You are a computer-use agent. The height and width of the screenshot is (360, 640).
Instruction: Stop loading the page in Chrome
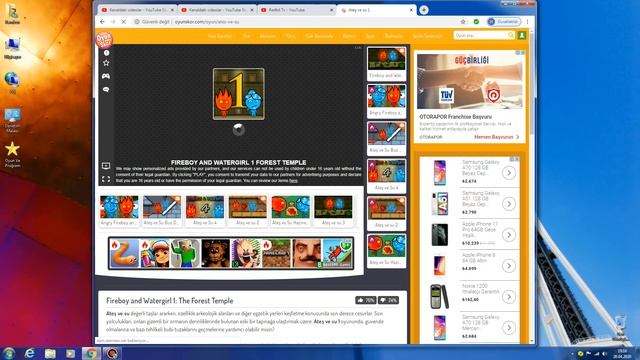click(123, 22)
